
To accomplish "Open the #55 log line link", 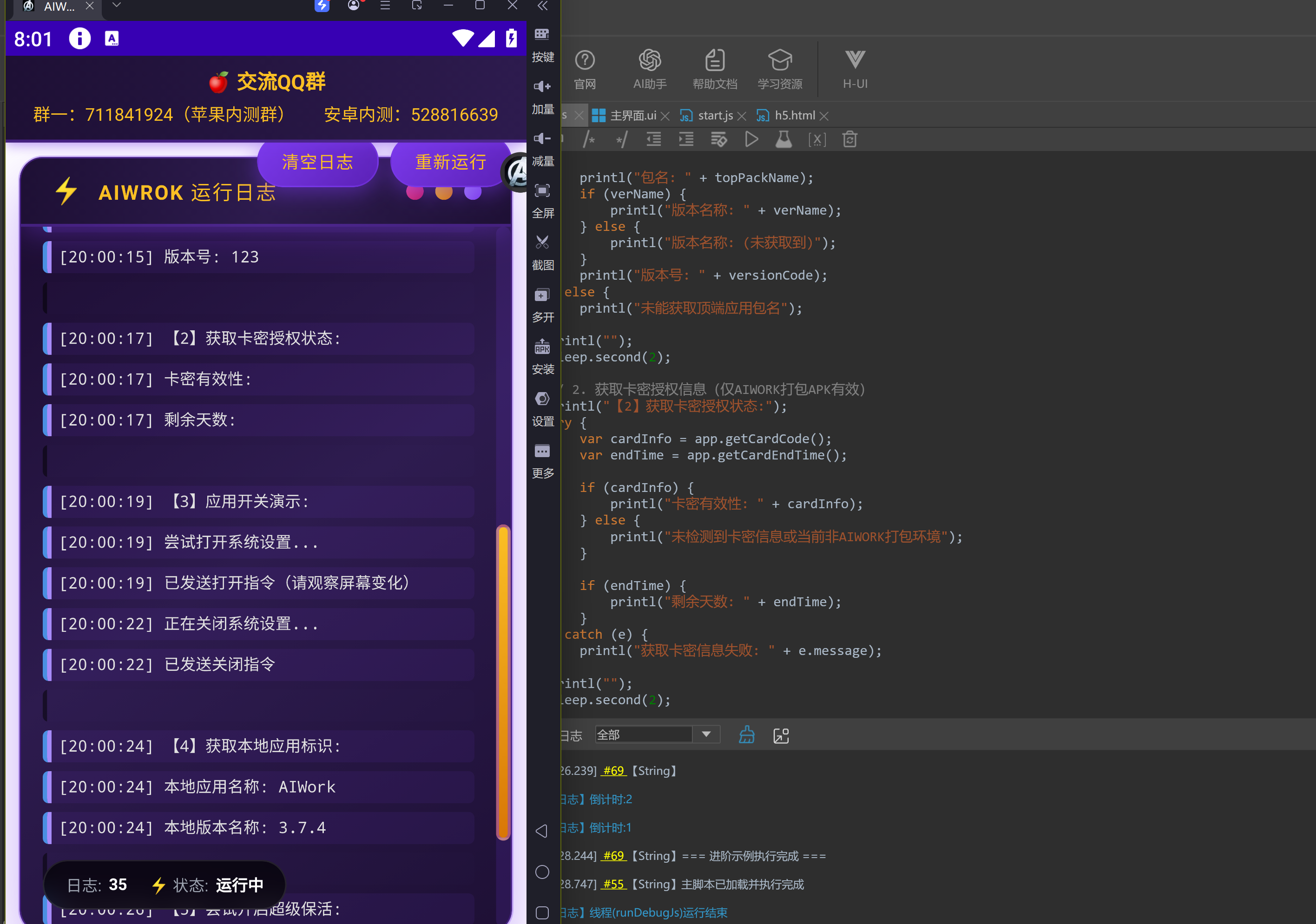I will tap(614, 885).
